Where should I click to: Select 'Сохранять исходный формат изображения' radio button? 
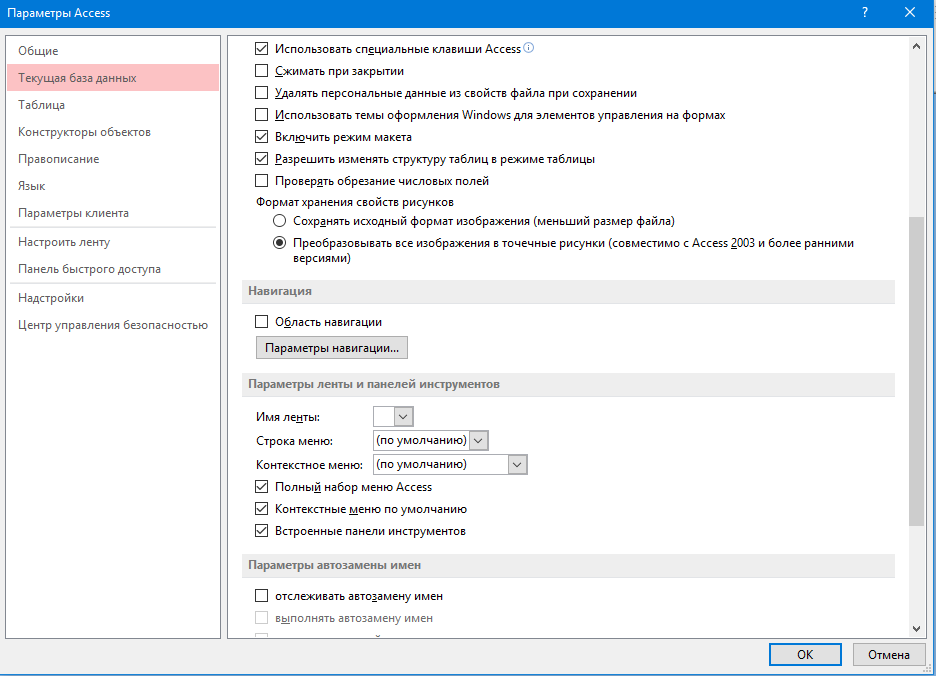coord(280,221)
